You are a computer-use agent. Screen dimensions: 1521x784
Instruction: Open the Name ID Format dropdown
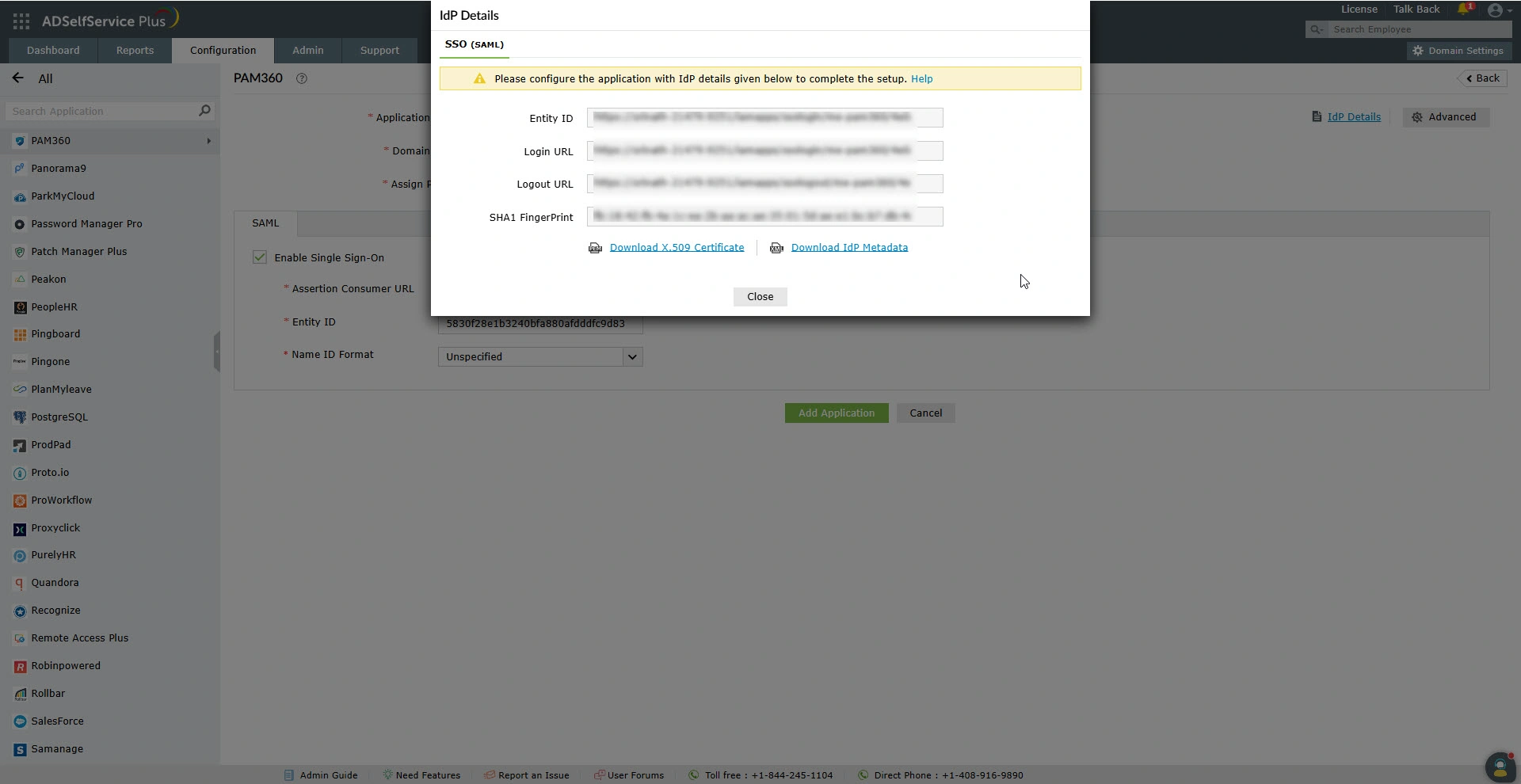click(540, 356)
